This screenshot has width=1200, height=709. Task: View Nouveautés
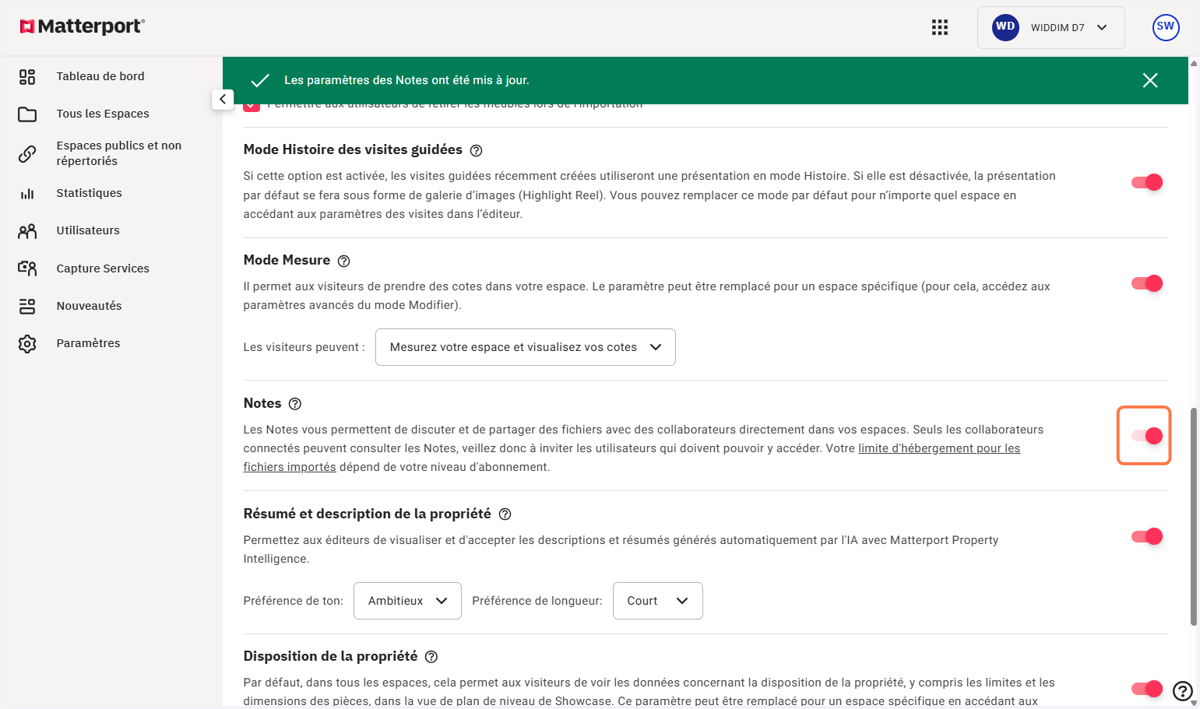coord(89,306)
